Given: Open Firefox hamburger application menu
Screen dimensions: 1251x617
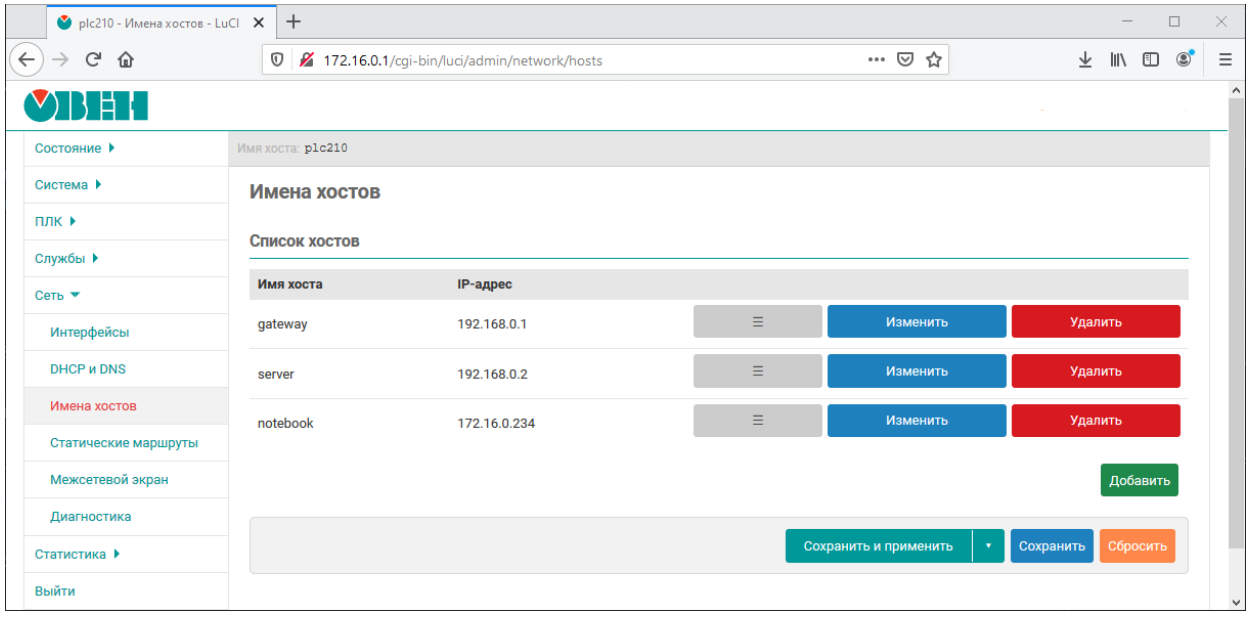Looking at the screenshot, I should click(x=1225, y=60).
